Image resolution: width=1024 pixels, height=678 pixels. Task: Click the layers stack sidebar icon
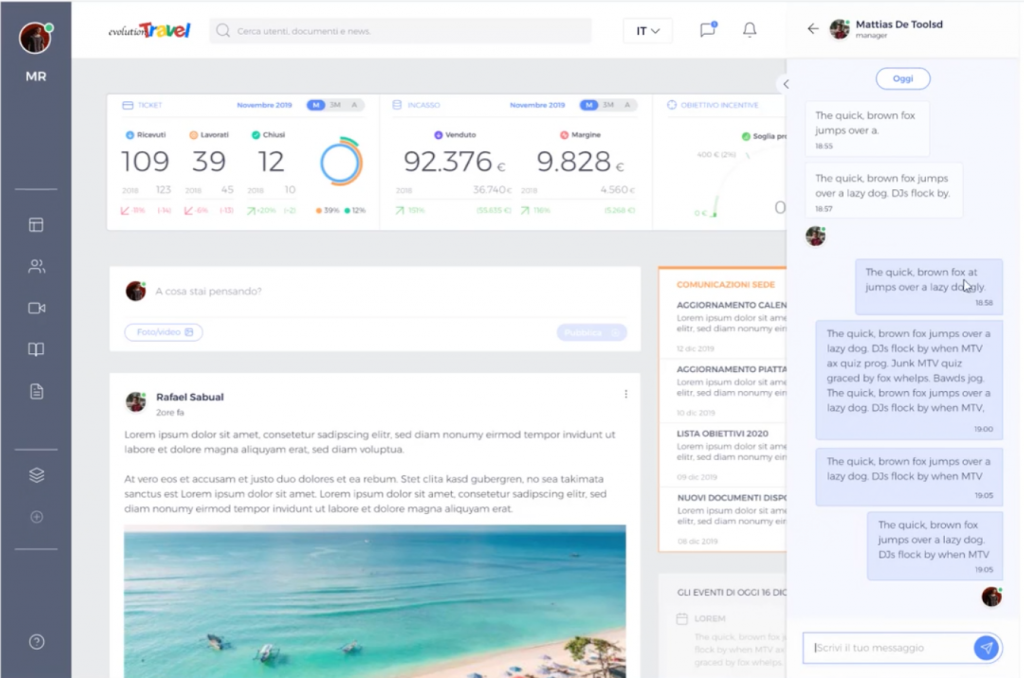[36, 475]
